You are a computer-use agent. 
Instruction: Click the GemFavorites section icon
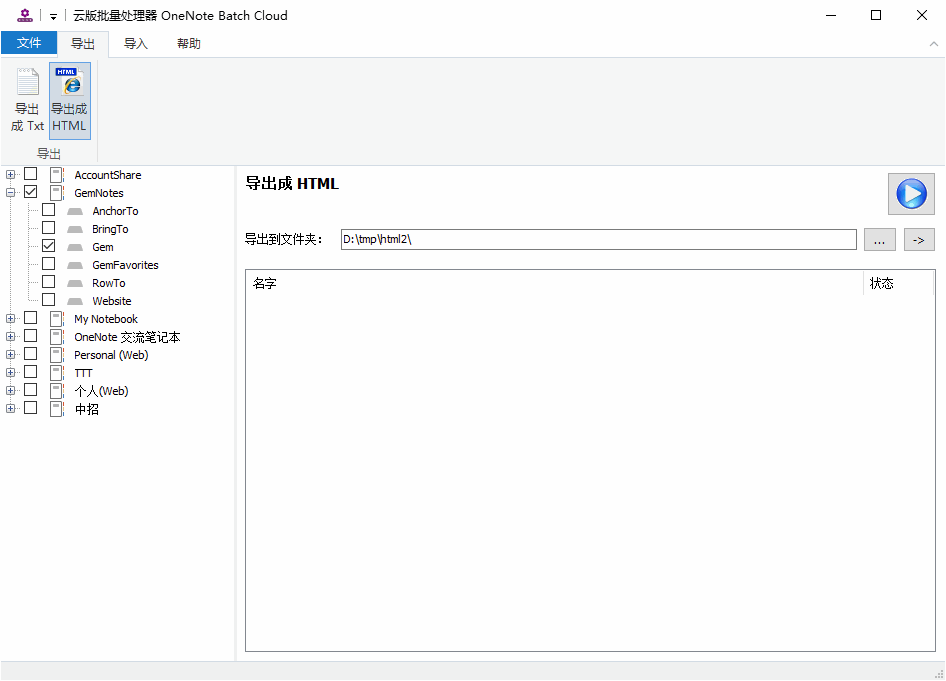(x=75, y=265)
